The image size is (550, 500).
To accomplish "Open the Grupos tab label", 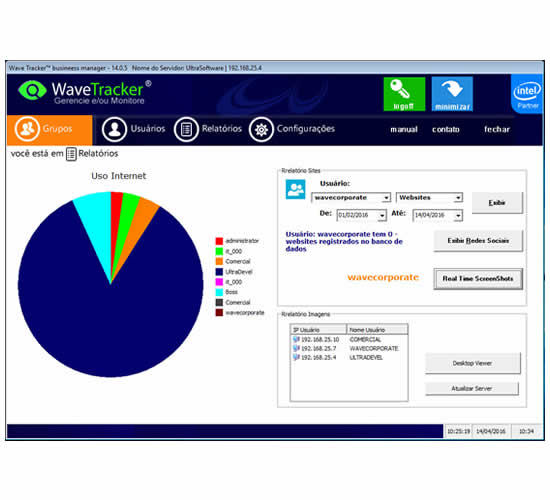I will (x=58, y=129).
